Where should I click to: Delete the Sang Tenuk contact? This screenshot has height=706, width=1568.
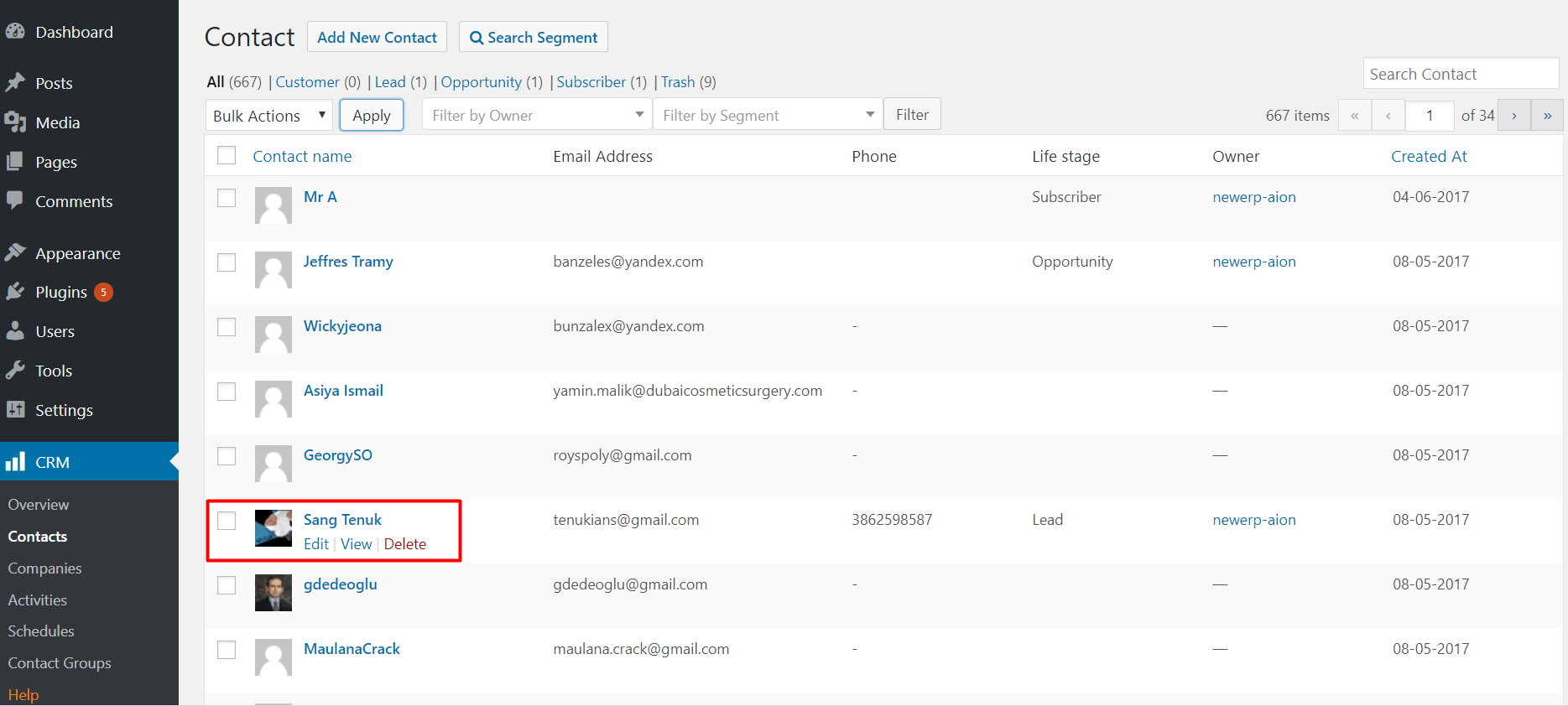click(405, 544)
